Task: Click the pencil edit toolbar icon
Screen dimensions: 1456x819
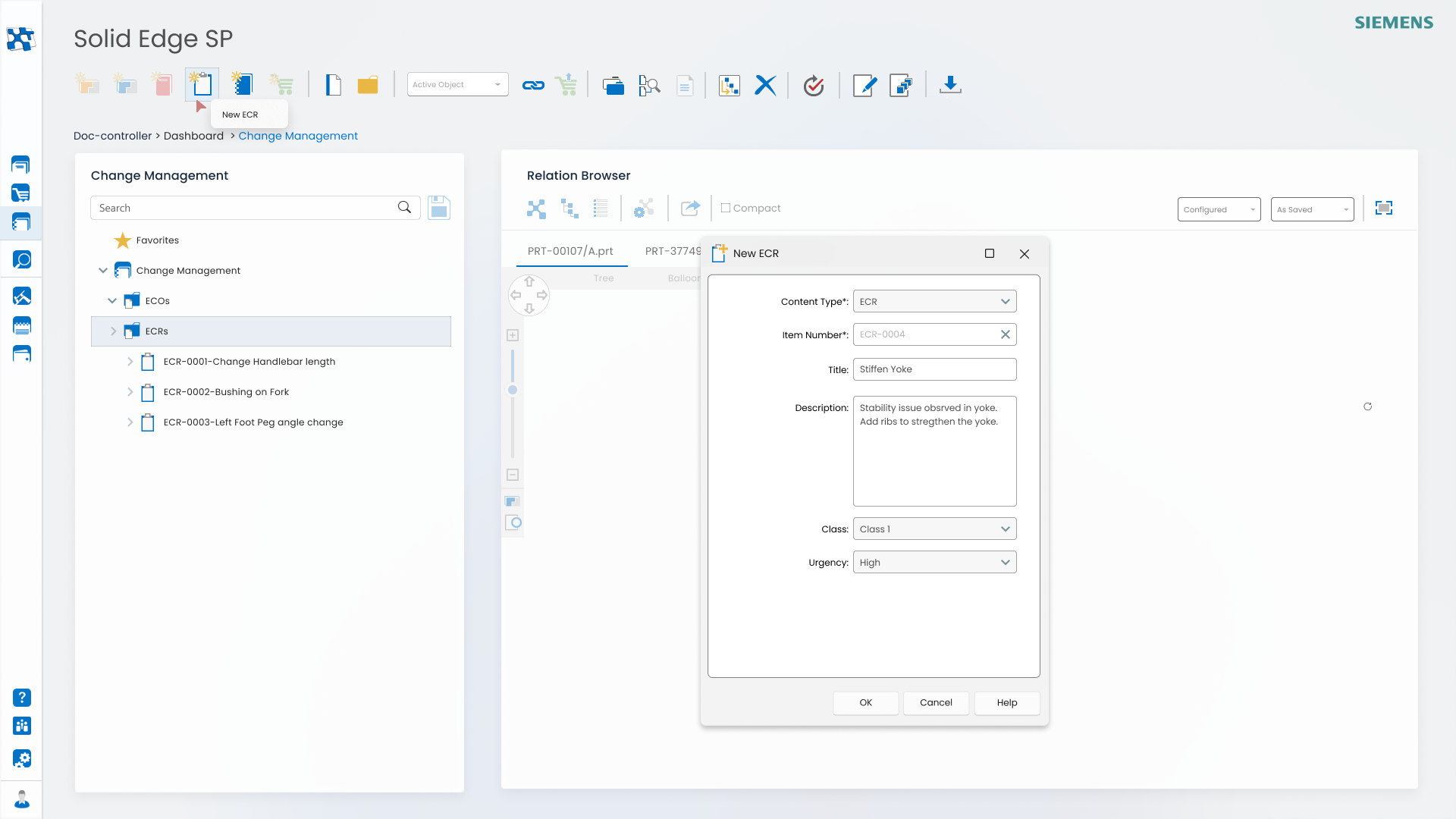Action: tap(864, 85)
